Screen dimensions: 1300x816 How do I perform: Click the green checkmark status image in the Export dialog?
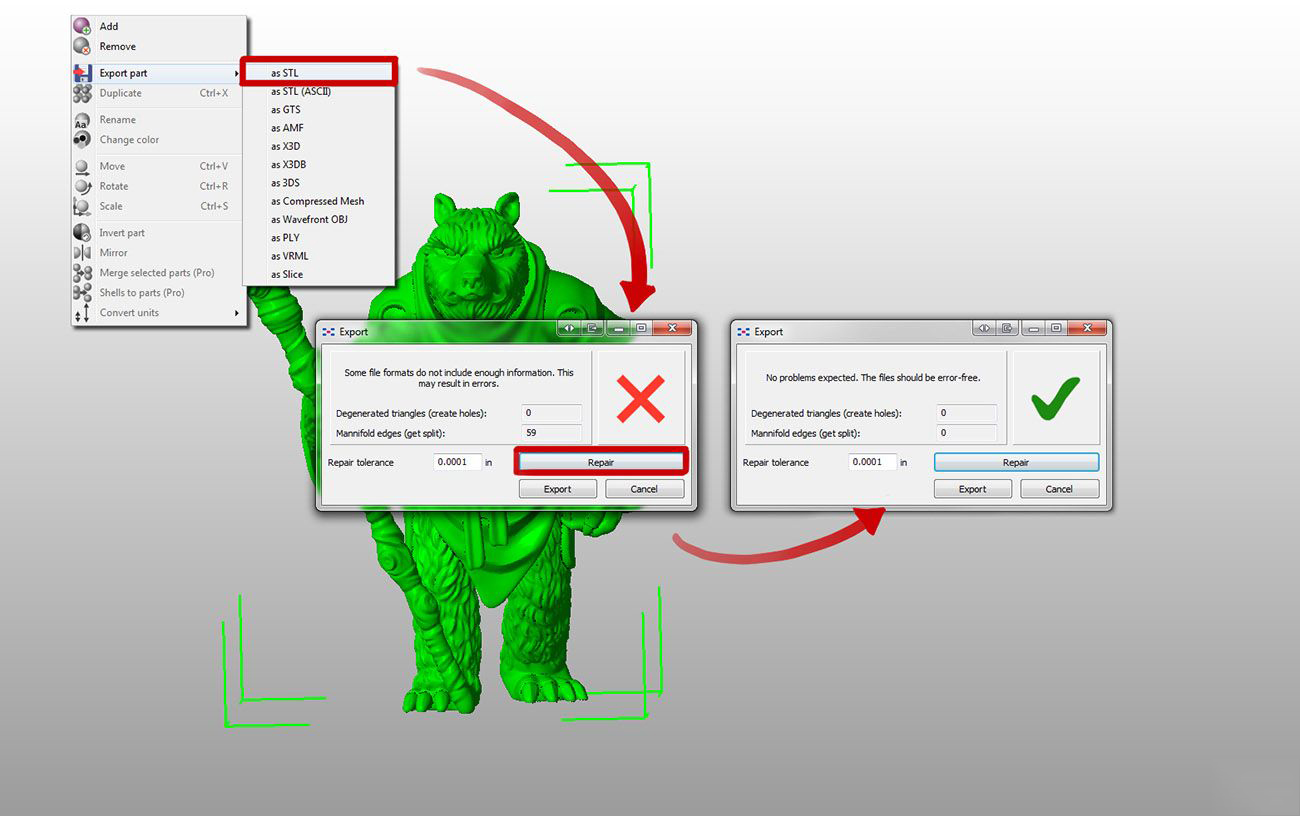coord(1056,398)
